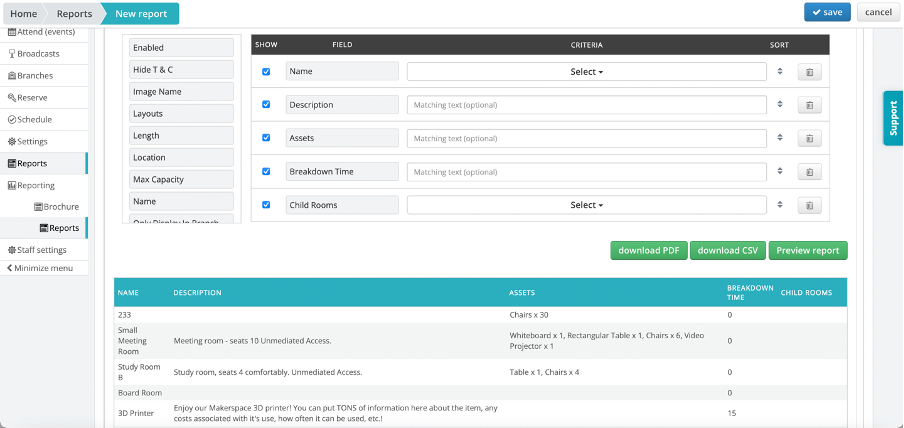The image size is (904, 428).
Task: Click trash icon in Breakdown Time row
Action: click(x=810, y=172)
